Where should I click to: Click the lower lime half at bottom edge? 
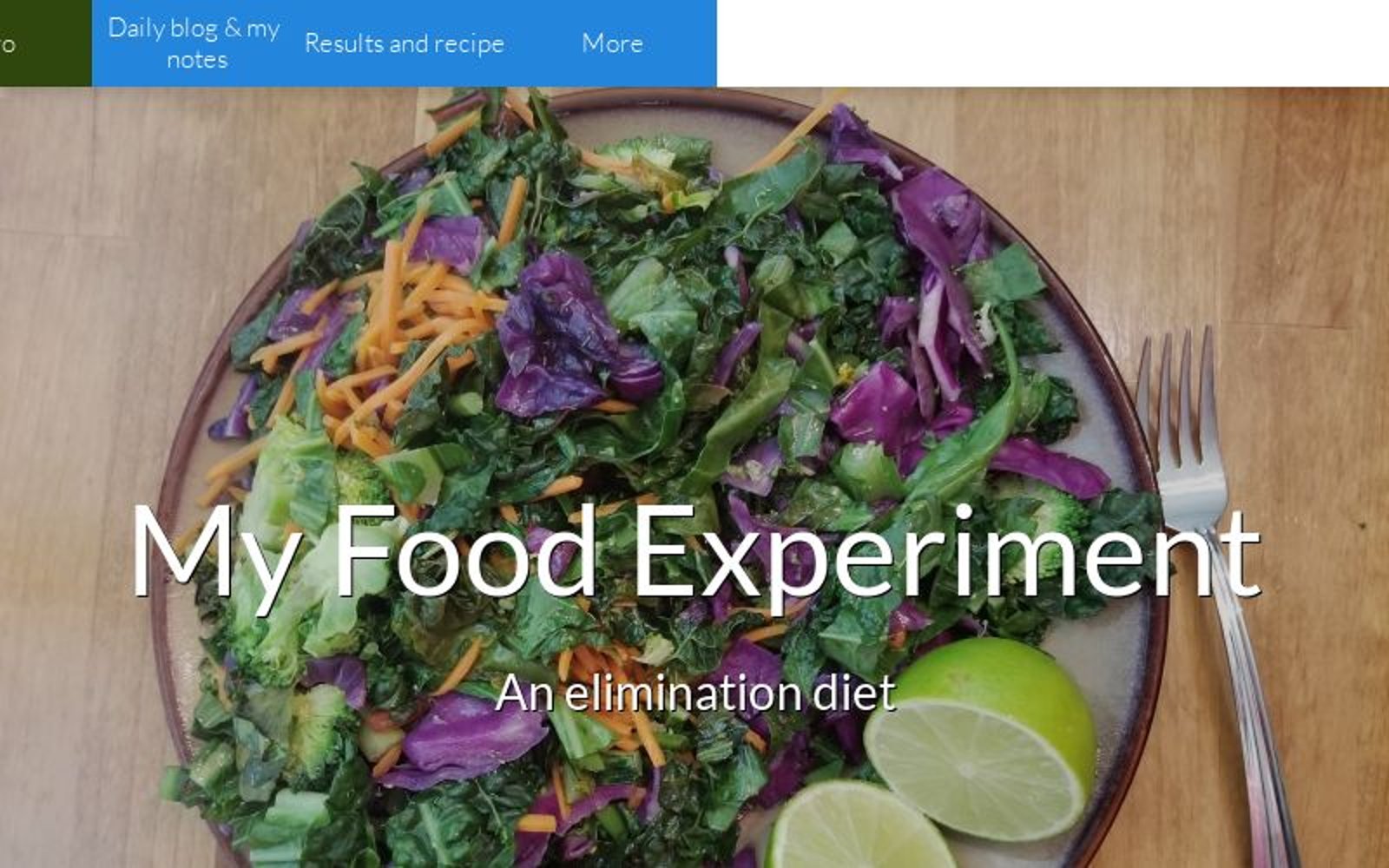click(859, 829)
